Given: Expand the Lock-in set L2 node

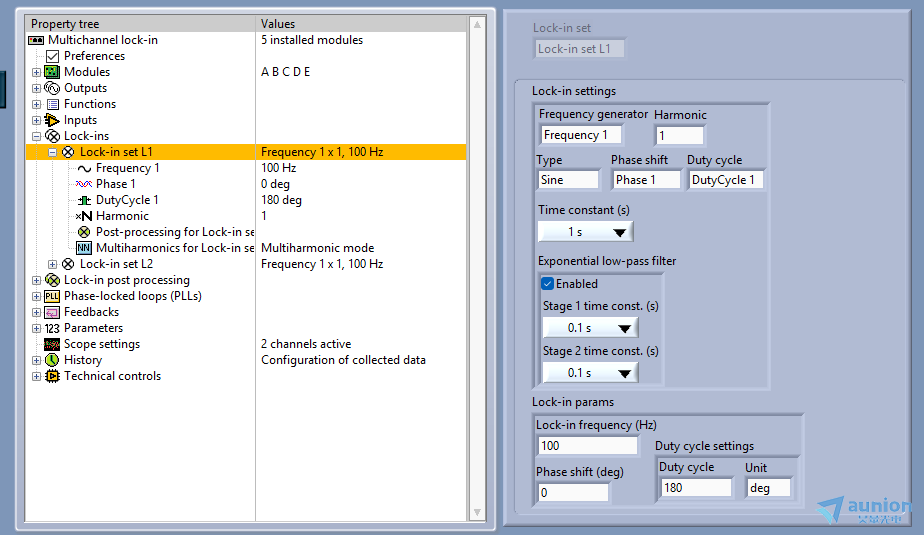Looking at the screenshot, I should coord(53,264).
